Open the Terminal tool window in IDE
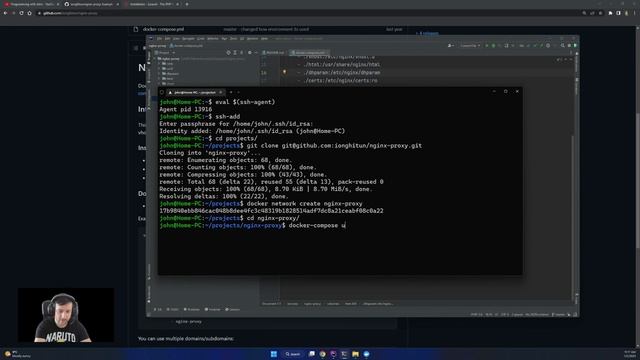The width and height of the screenshot is (640, 360). [x=212, y=310]
